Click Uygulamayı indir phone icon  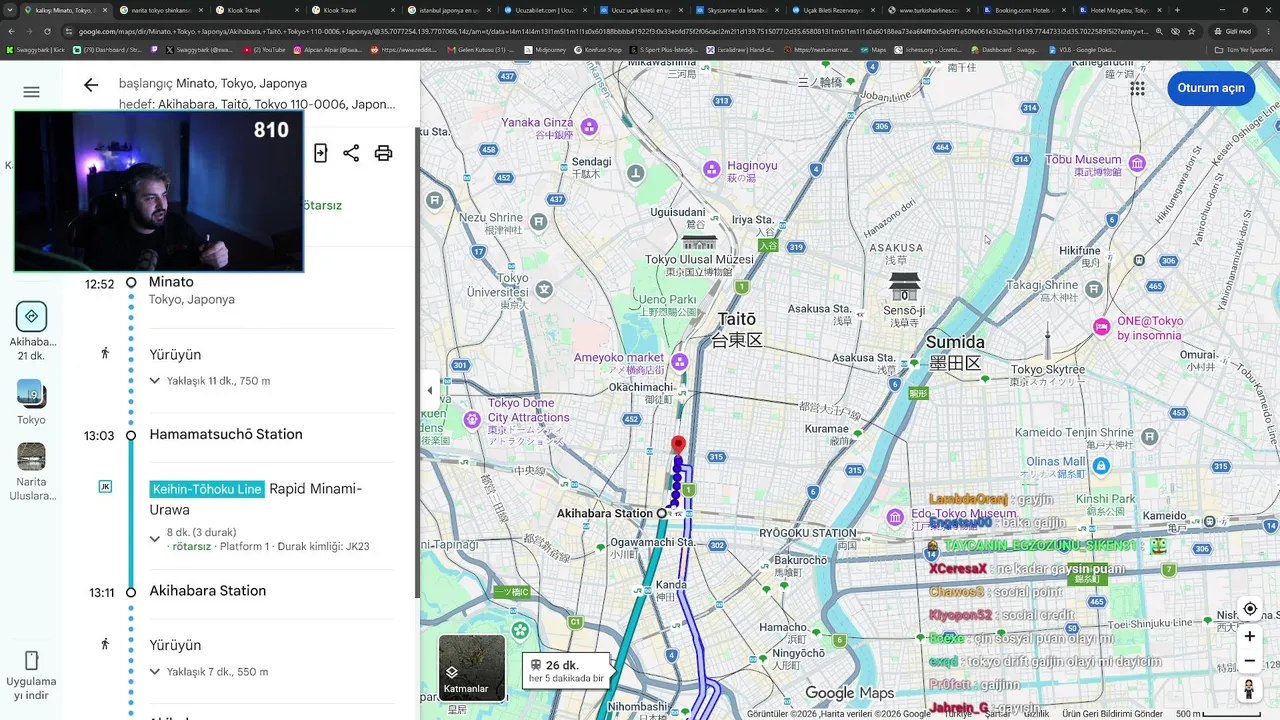(31, 661)
